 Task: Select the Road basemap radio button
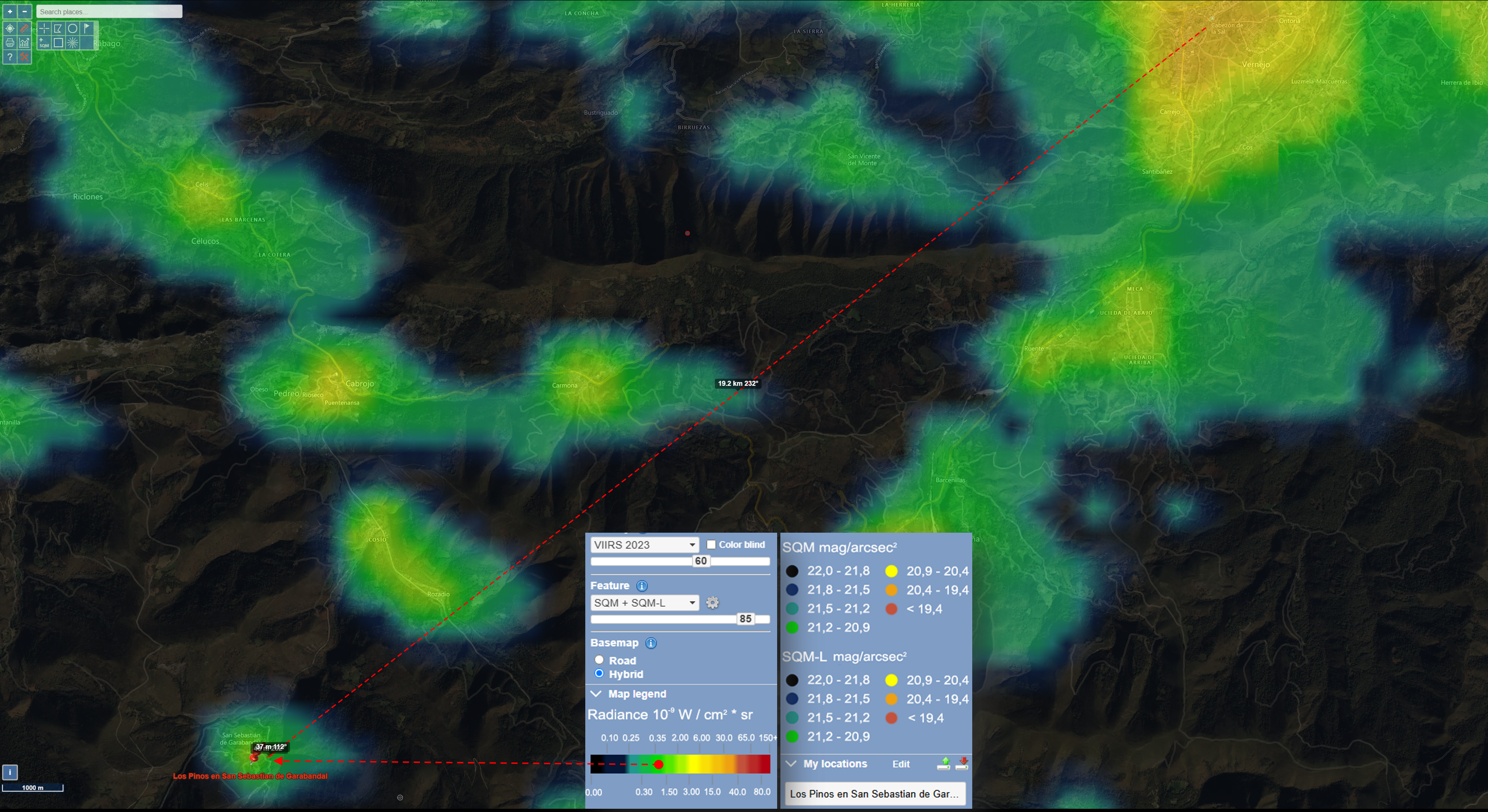point(599,660)
